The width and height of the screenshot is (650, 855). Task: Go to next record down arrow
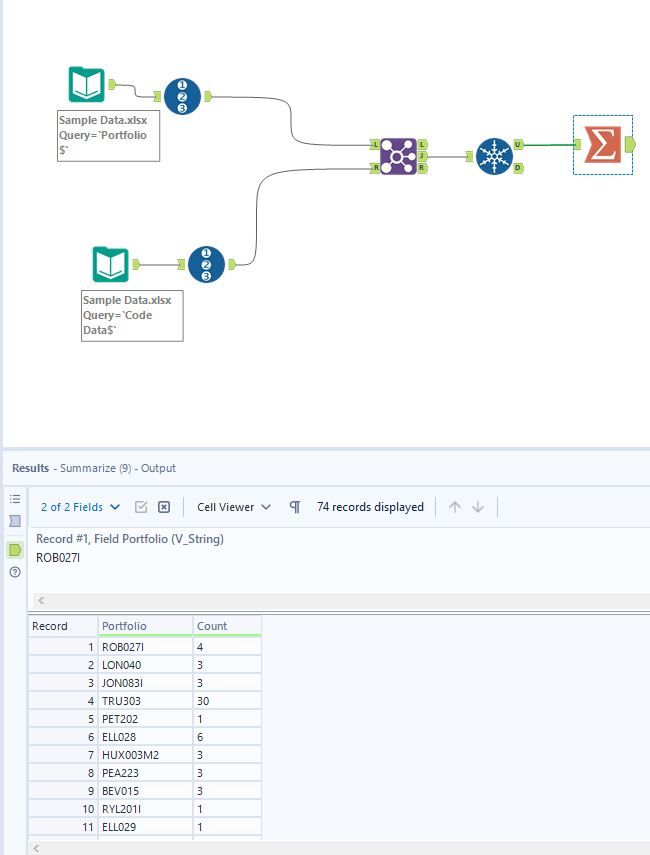click(x=478, y=507)
